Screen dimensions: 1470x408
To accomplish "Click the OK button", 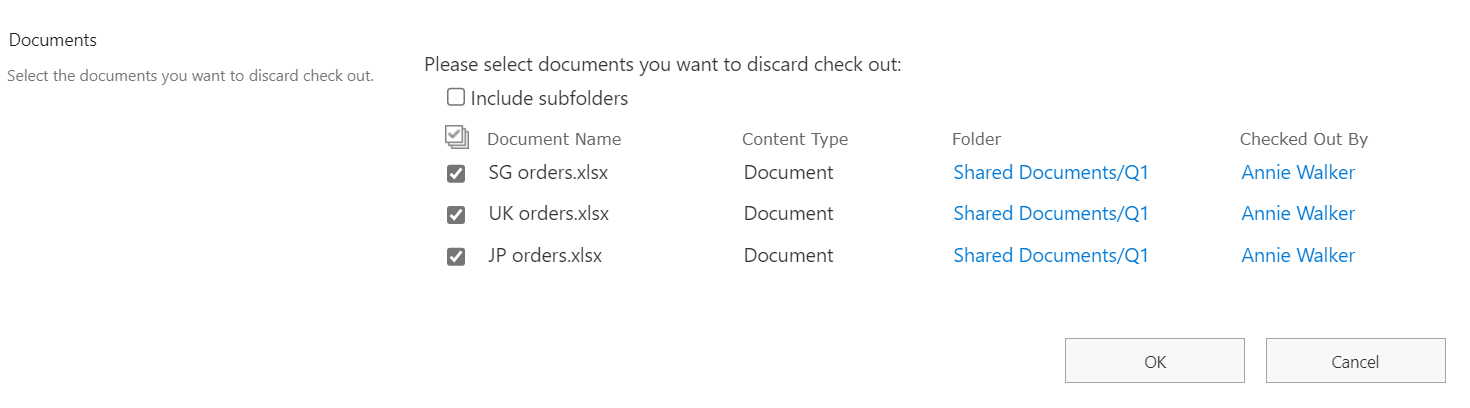I will pyautogui.click(x=1154, y=361).
